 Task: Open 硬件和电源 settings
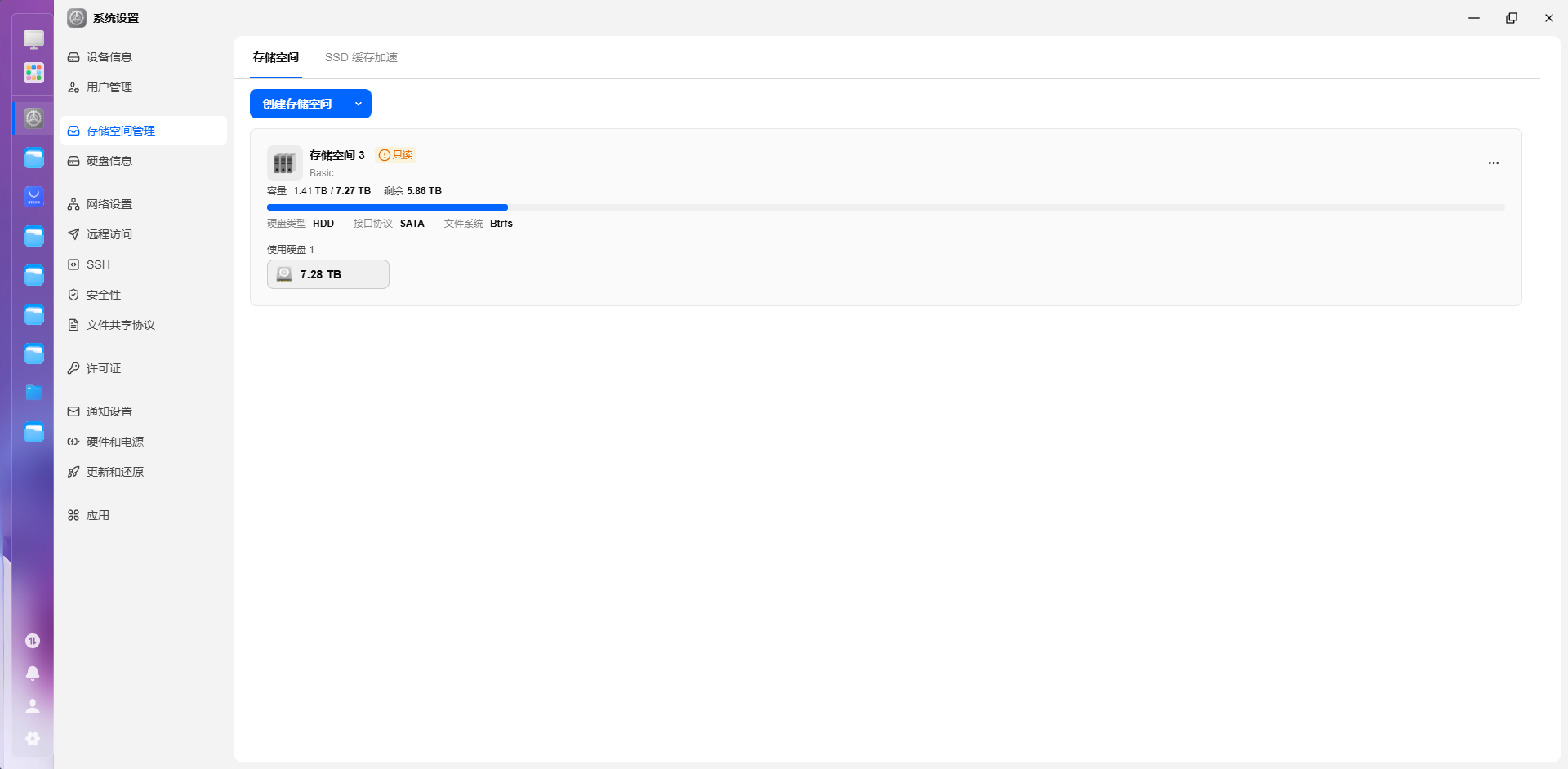tap(144, 442)
